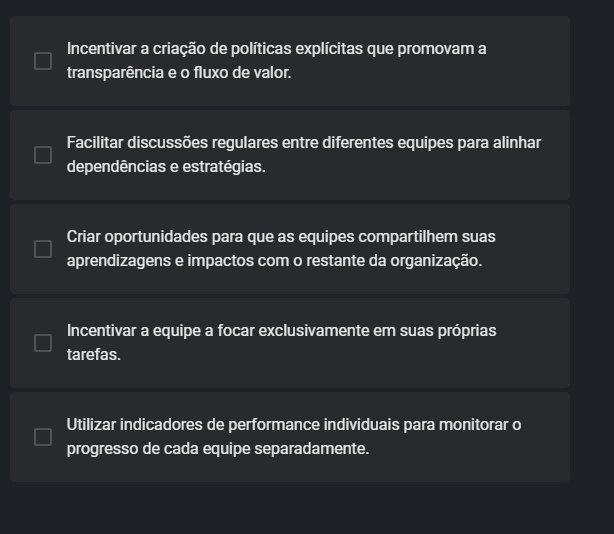Enable the 'Criar oportunidades' option checkbox
614x534 pixels.
coord(43,249)
